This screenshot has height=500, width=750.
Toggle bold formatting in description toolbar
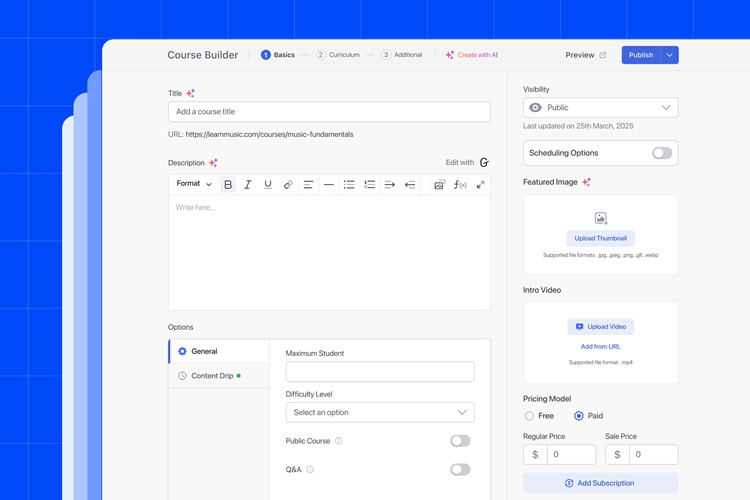[x=228, y=185]
